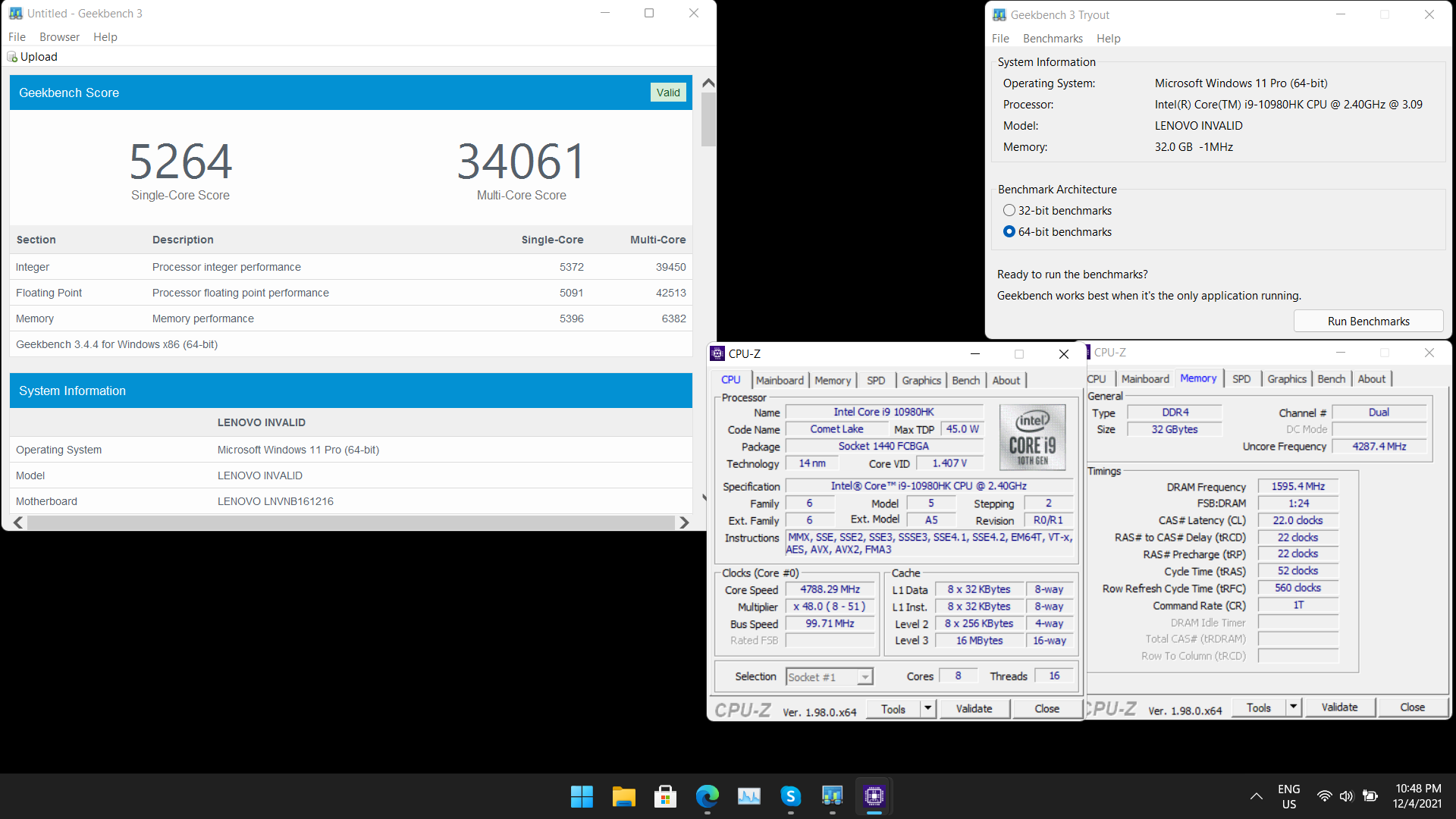Open the Browser menu in Geekbench

point(59,37)
